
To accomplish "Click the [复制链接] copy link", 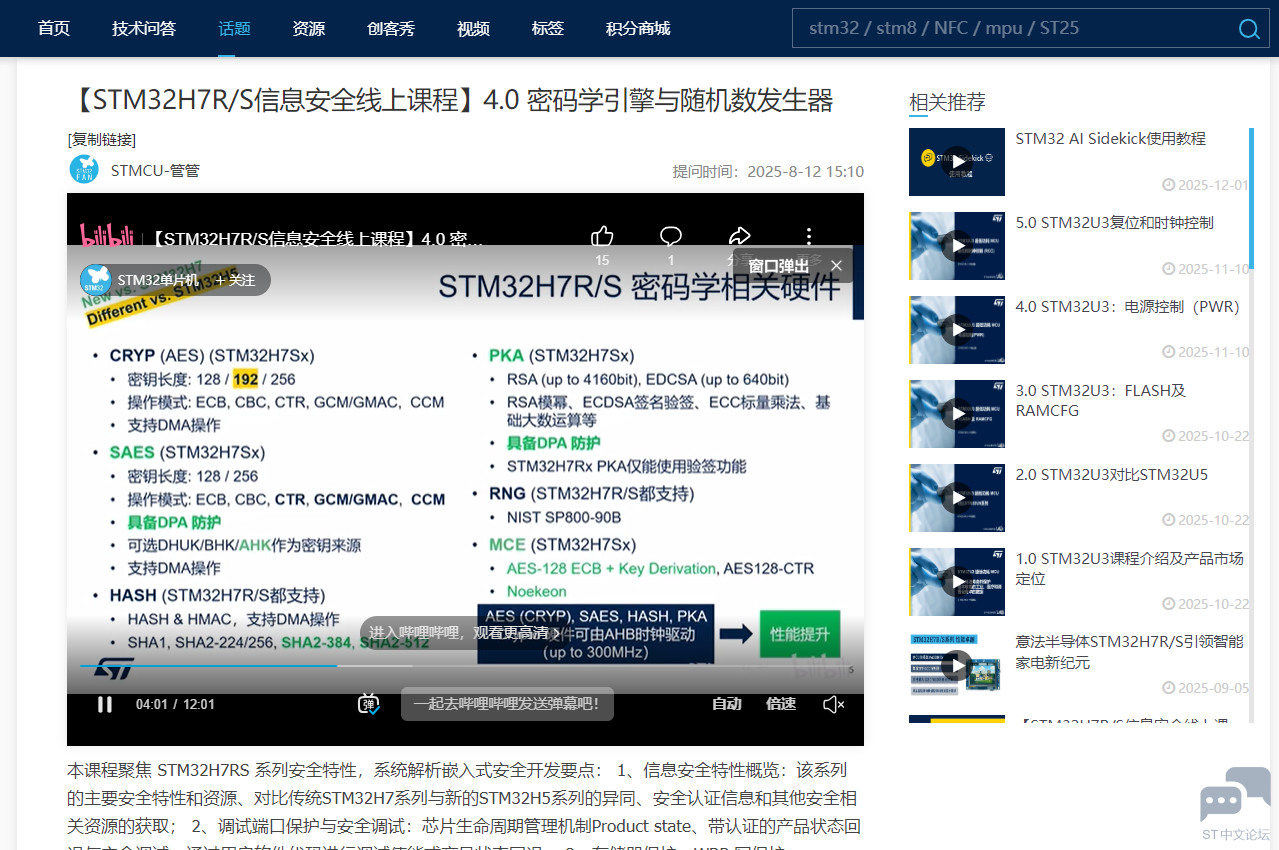I will pyautogui.click(x=102, y=140).
